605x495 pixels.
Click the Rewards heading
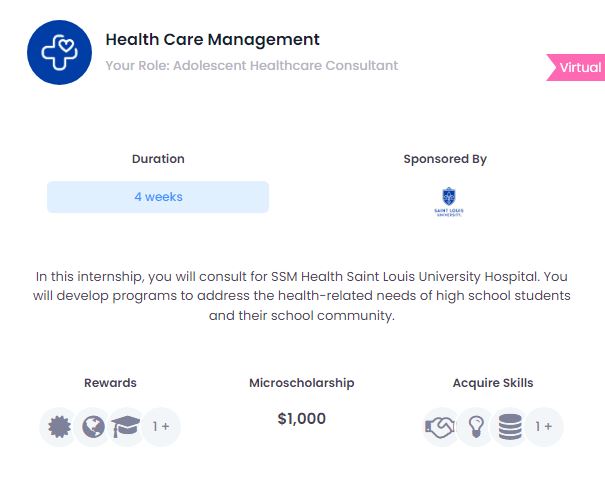(x=110, y=383)
